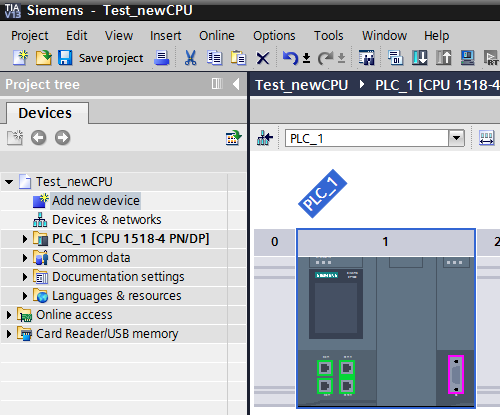500x415 pixels.
Task: Select Card Reader/USB memory tree item
Action: point(107,334)
